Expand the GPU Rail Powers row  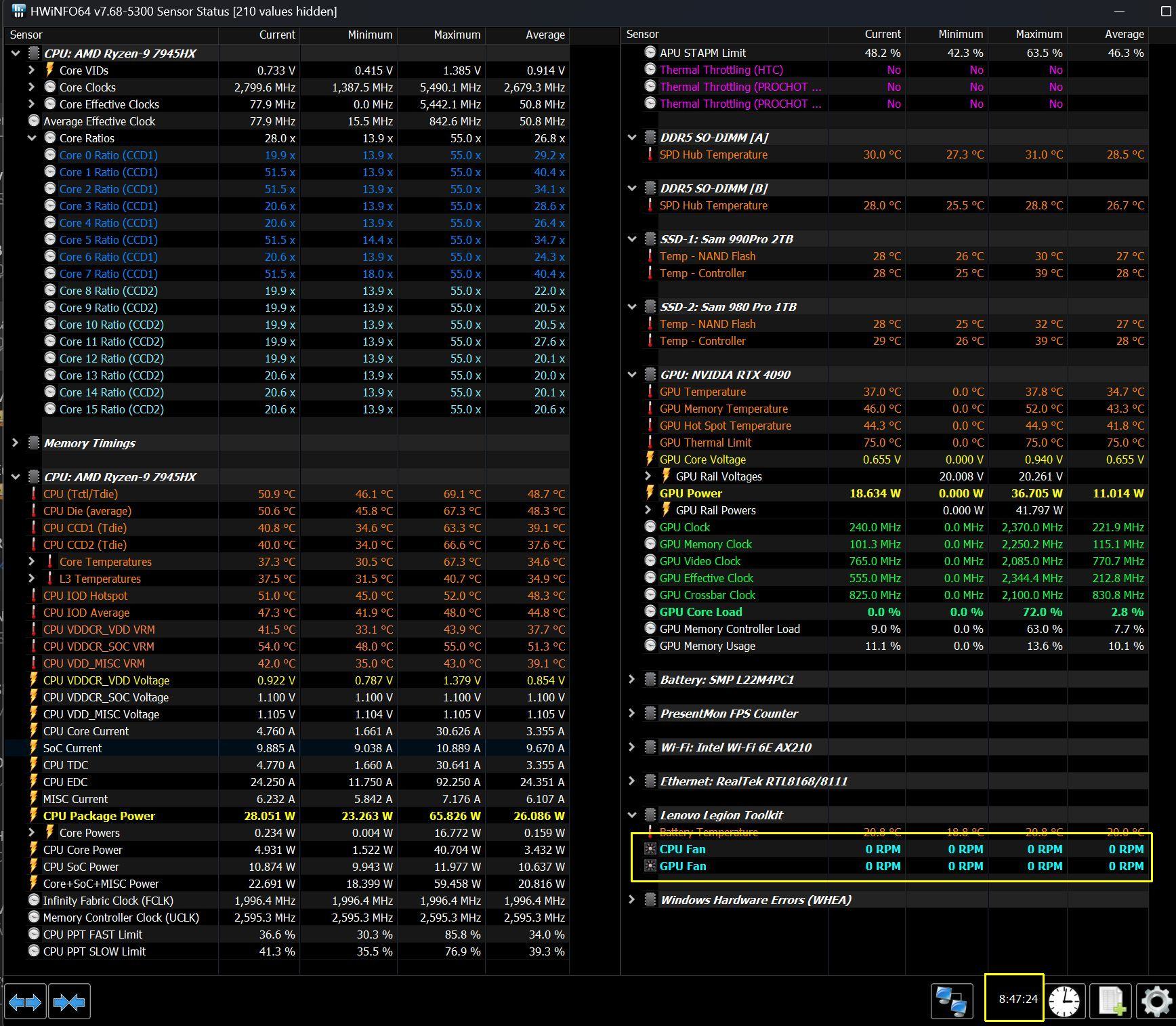pos(648,510)
